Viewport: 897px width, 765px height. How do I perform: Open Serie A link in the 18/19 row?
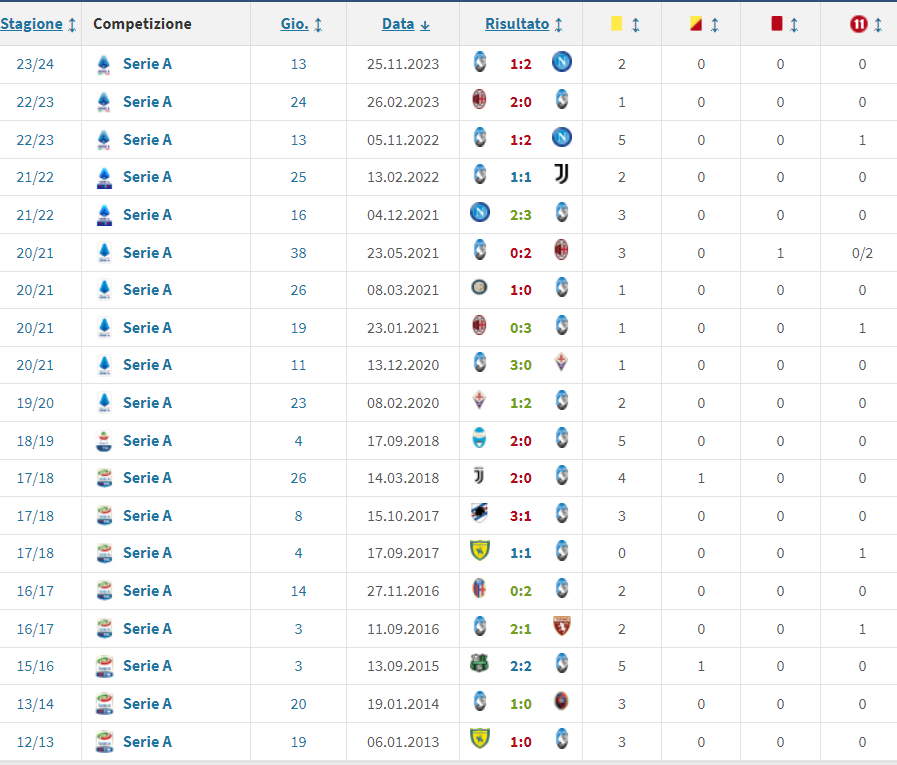coord(147,441)
